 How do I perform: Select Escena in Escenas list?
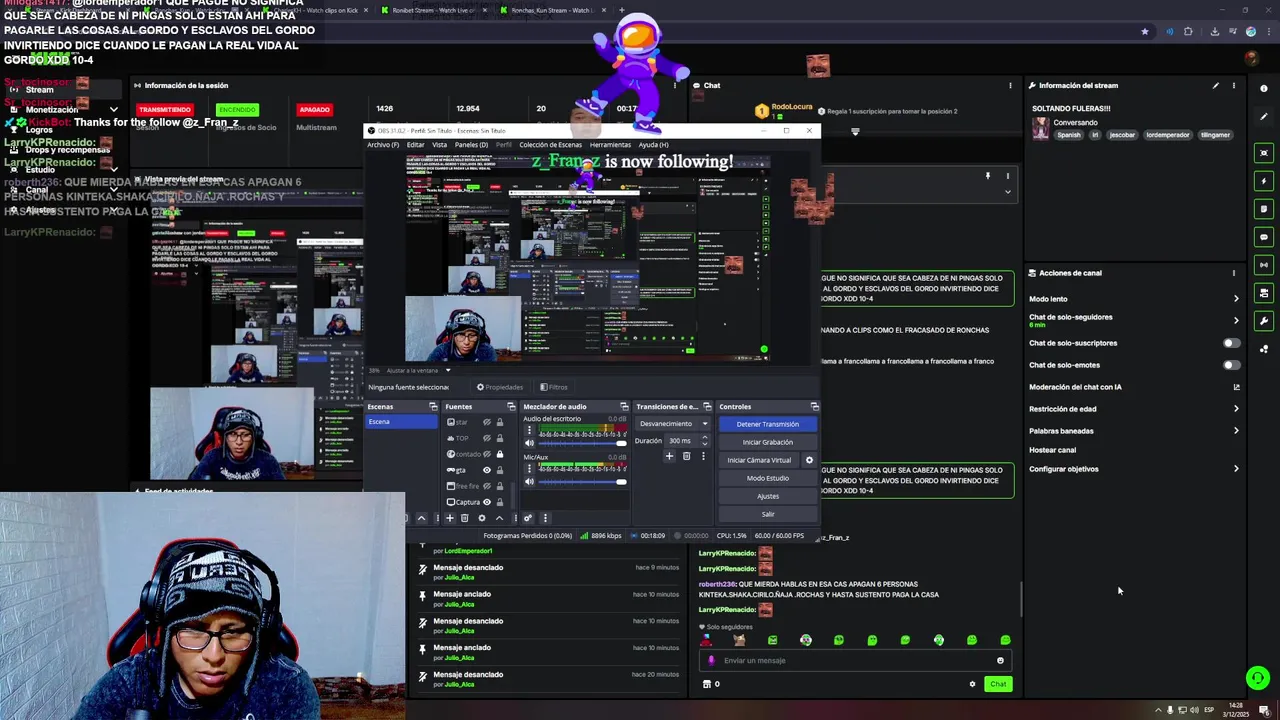tap(402, 422)
